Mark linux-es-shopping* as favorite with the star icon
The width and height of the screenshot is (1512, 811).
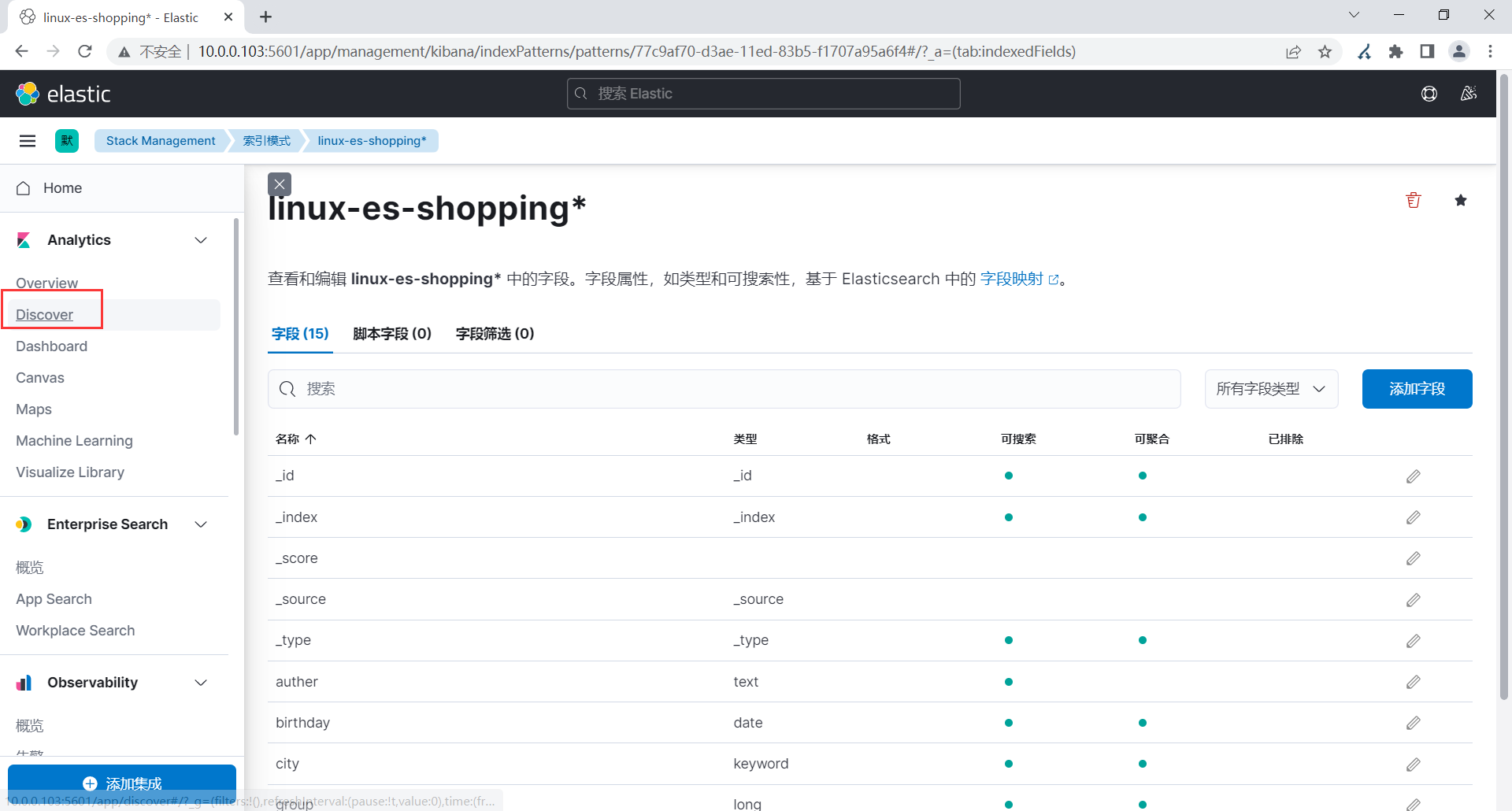click(x=1462, y=200)
